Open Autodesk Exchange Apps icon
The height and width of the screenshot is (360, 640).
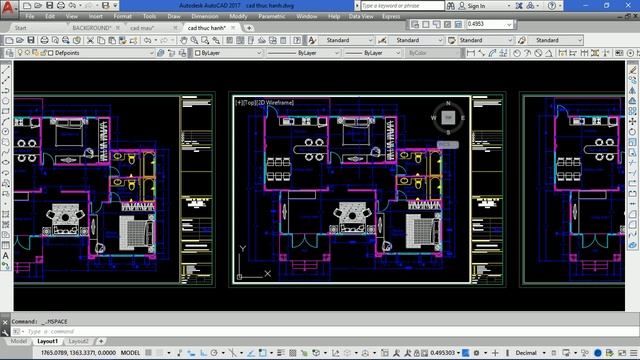tap(519, 6)
